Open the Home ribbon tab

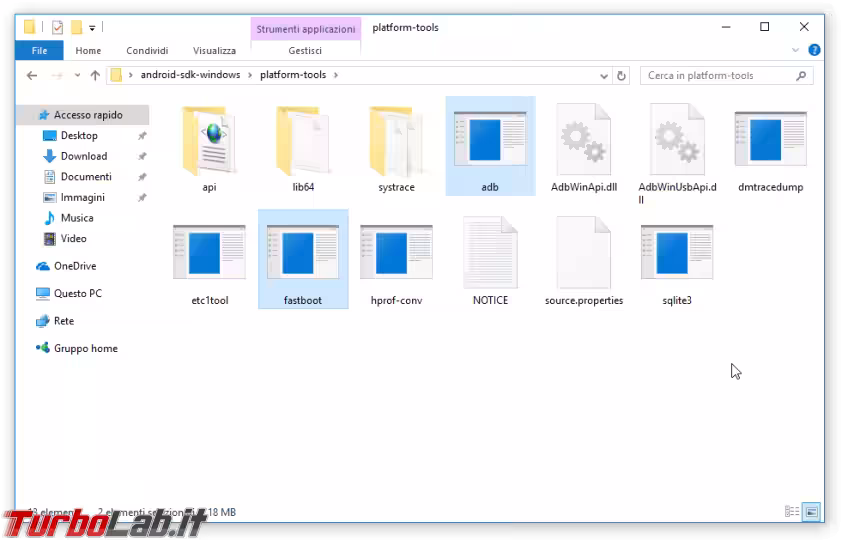pos(88,50)
